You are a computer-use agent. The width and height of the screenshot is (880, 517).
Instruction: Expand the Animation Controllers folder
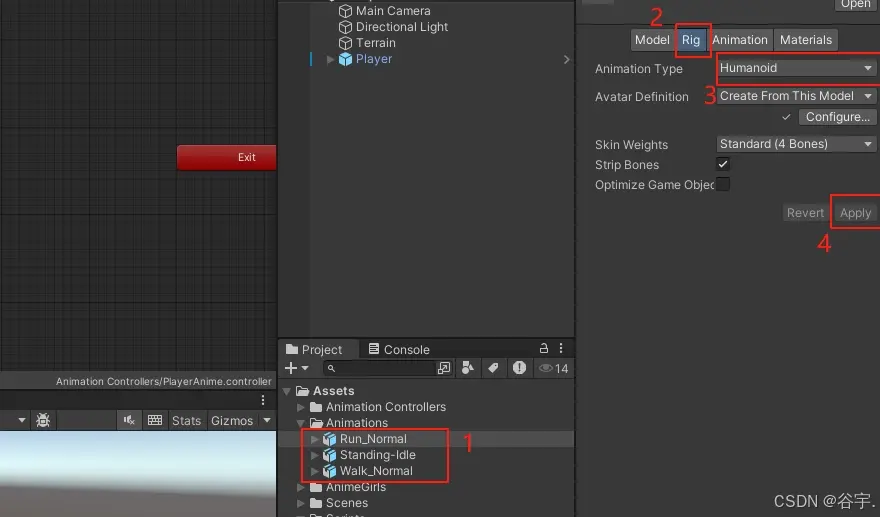[x=301, y=407]
